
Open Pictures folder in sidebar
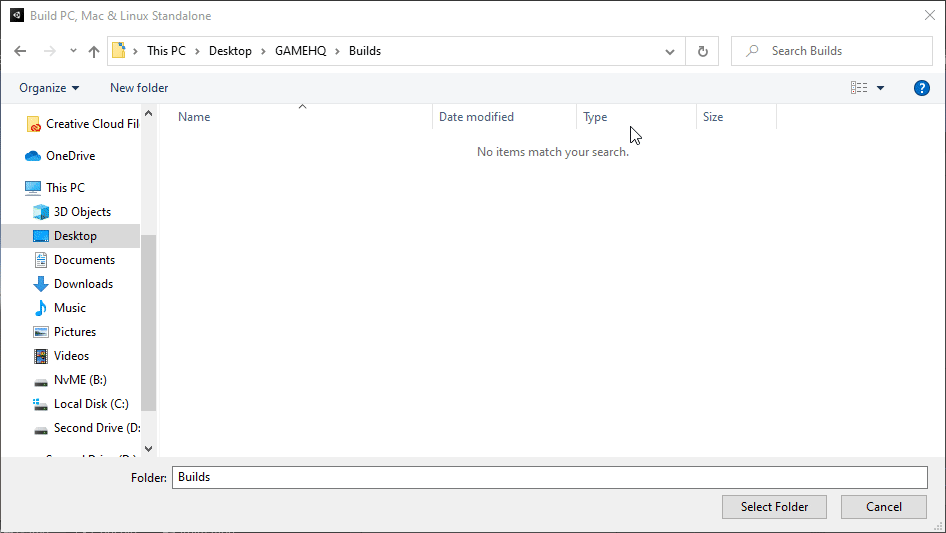pyautogui.click(x=75, y=332)
